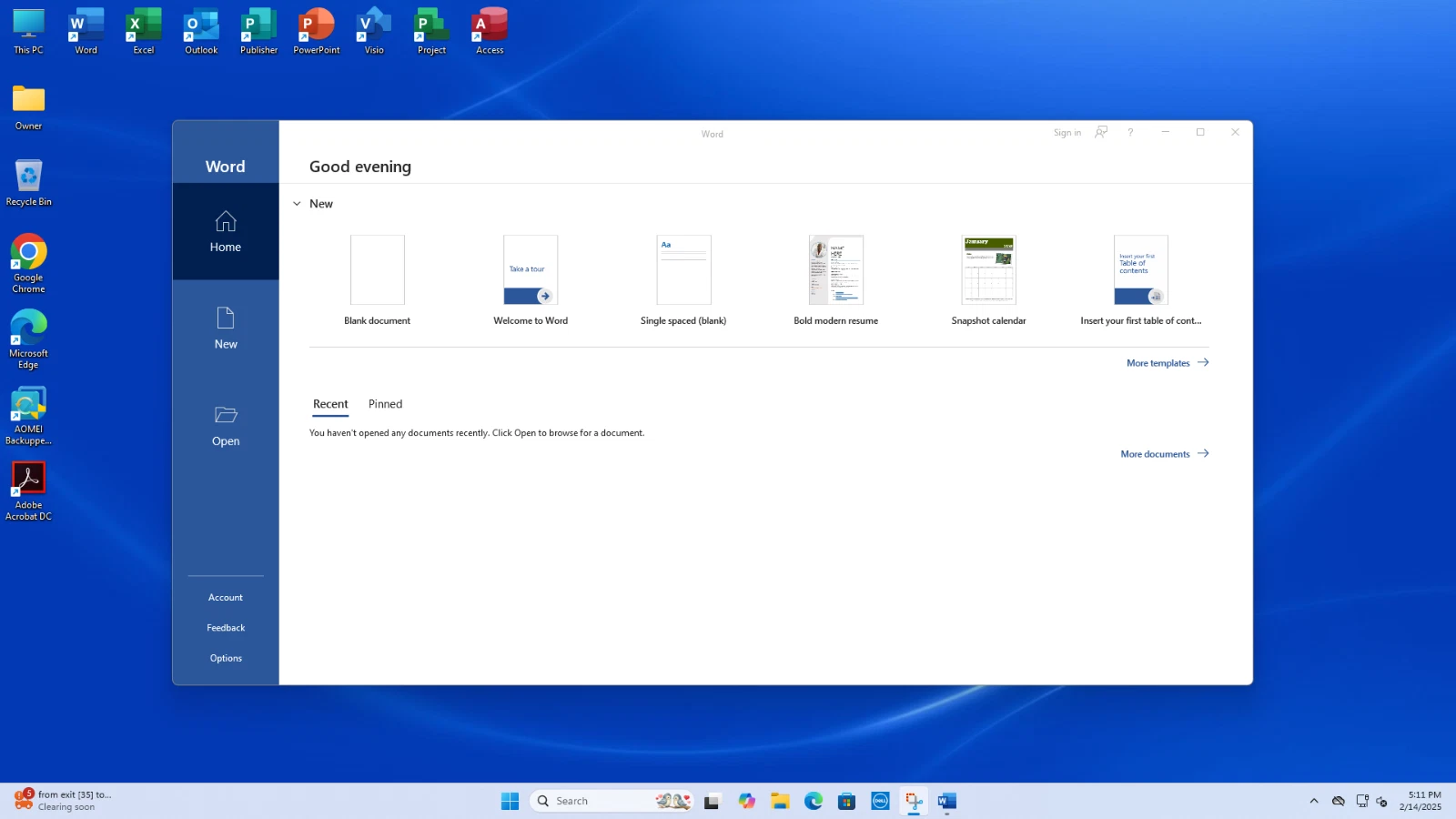Open File Explorer from the taskbar
The width and height of the screenshot is (1456, 819).
click(780, 801)
